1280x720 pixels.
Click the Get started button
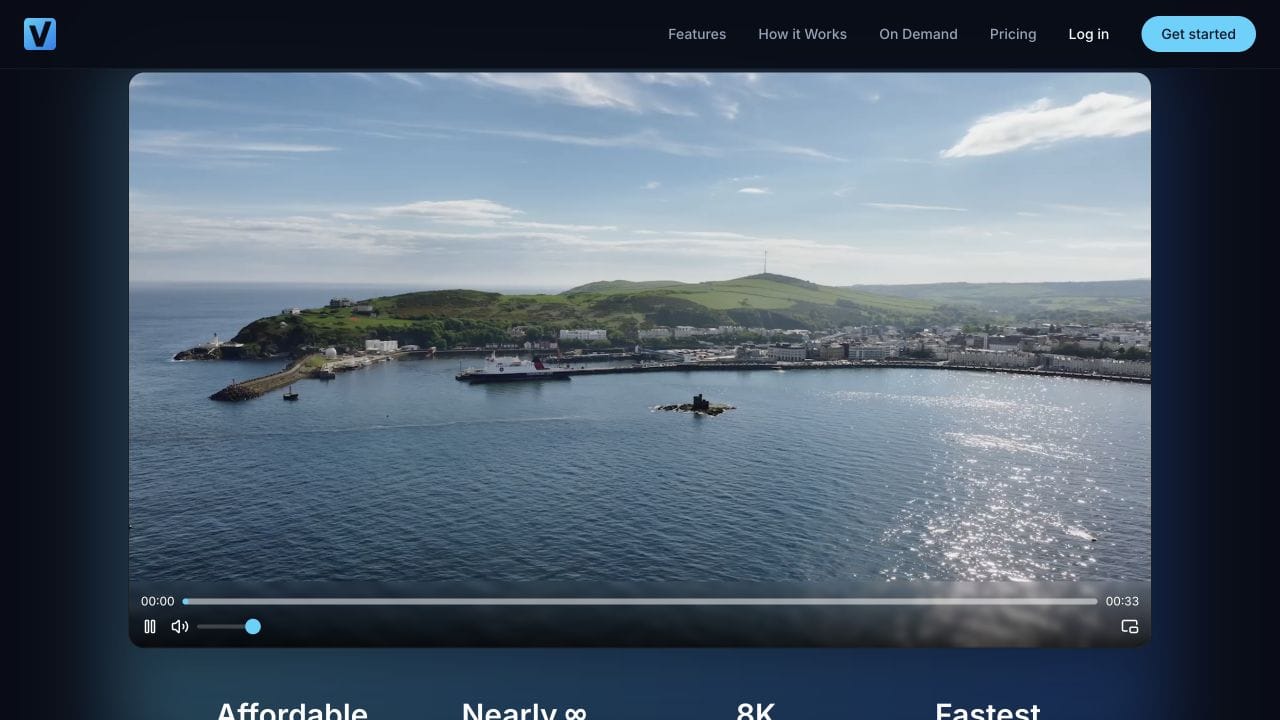[1198, 34]
